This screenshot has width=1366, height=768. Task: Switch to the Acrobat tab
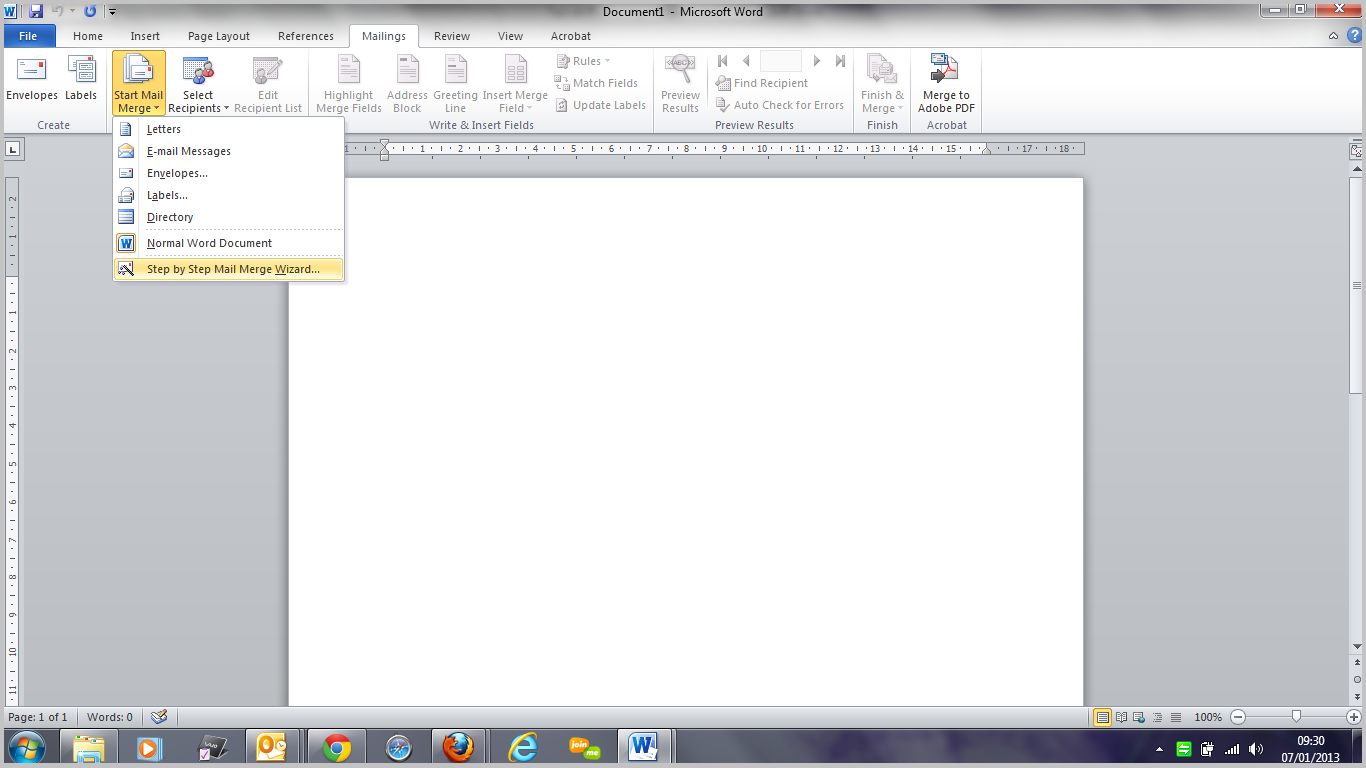coord(571,36)
